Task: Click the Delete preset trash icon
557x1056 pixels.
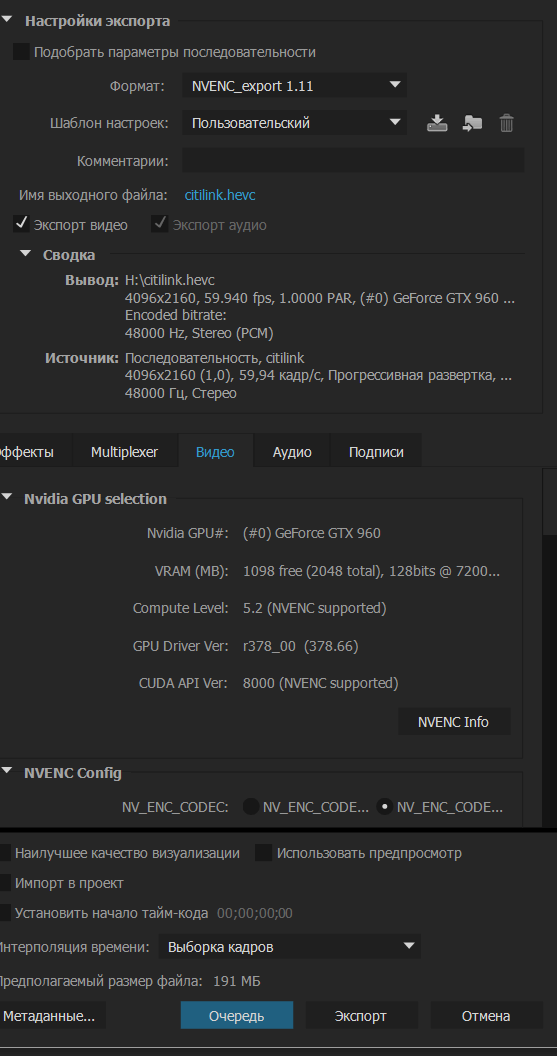Action: [x=506, y=123]
